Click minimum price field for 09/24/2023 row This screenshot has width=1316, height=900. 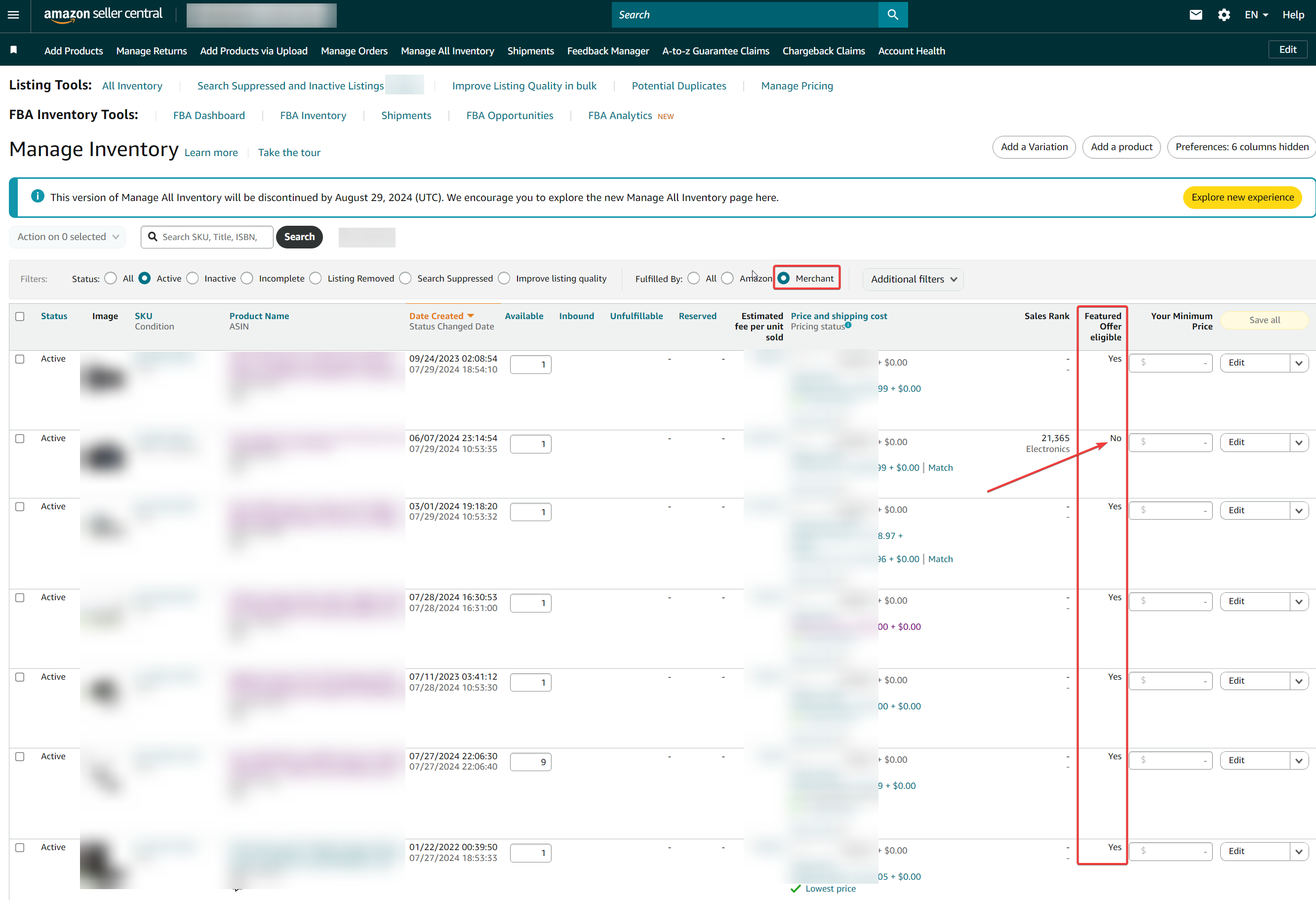click(x=1170, y=363)
